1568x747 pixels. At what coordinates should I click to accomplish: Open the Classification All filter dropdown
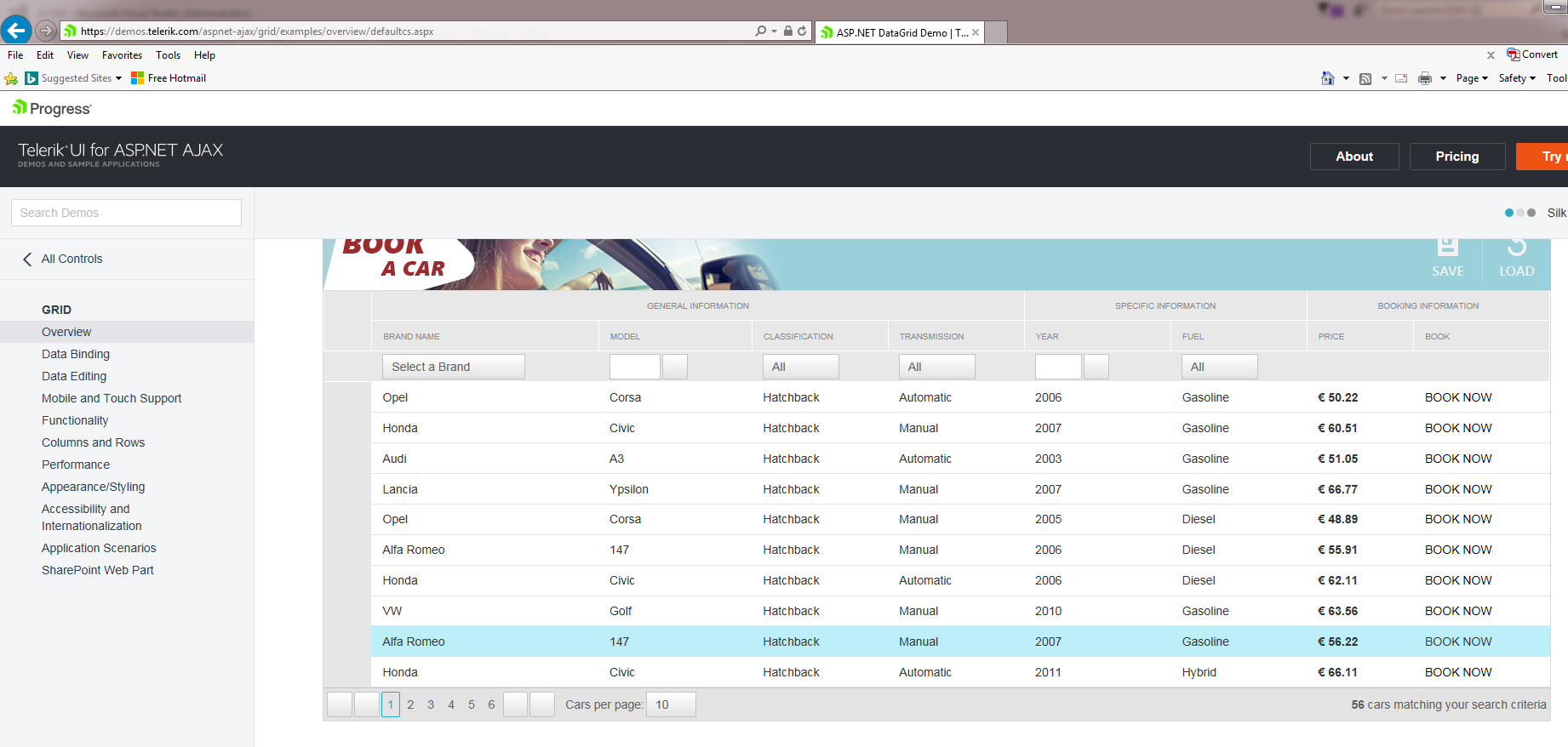[801, 367]
